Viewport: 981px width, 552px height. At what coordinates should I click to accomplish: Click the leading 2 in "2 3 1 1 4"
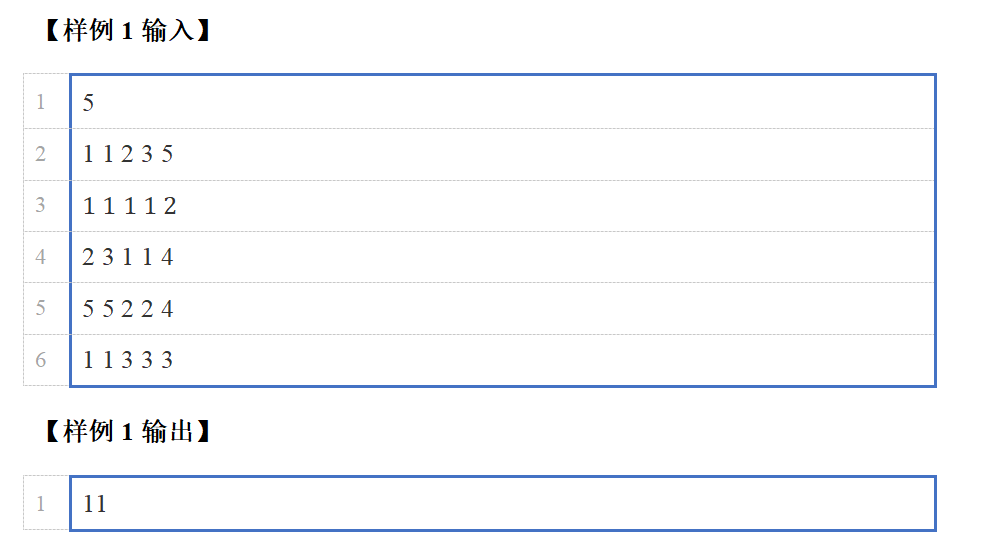point(88,257)
